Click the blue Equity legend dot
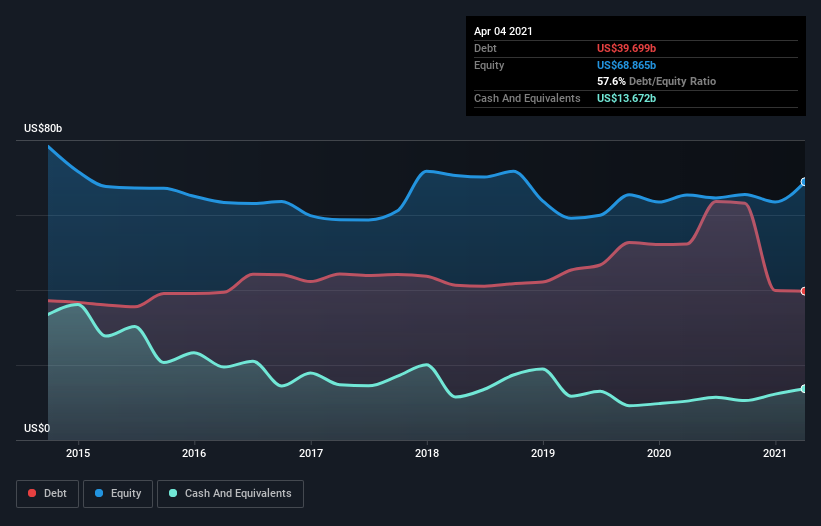 (x=99, y=493)
